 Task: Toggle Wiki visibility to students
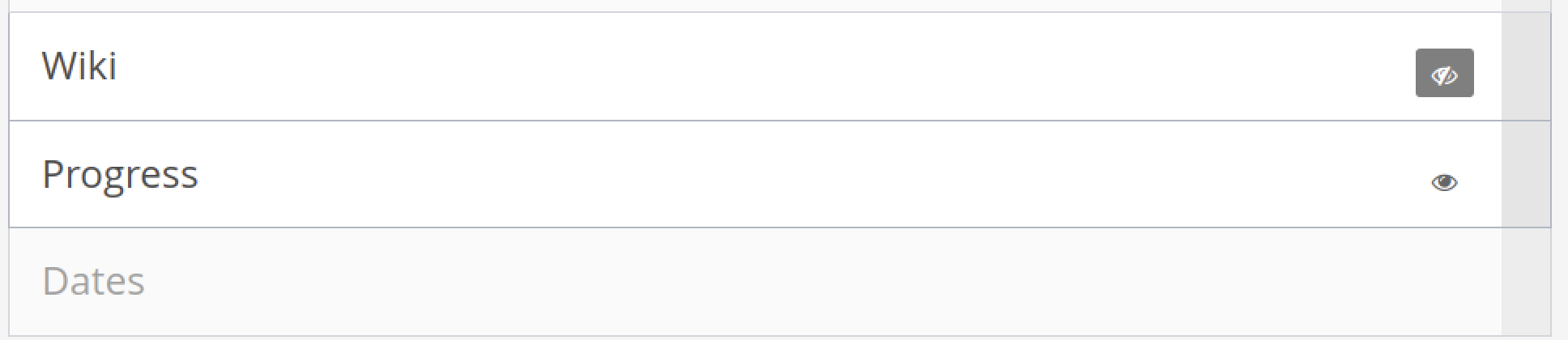[x=1444, y=73]
